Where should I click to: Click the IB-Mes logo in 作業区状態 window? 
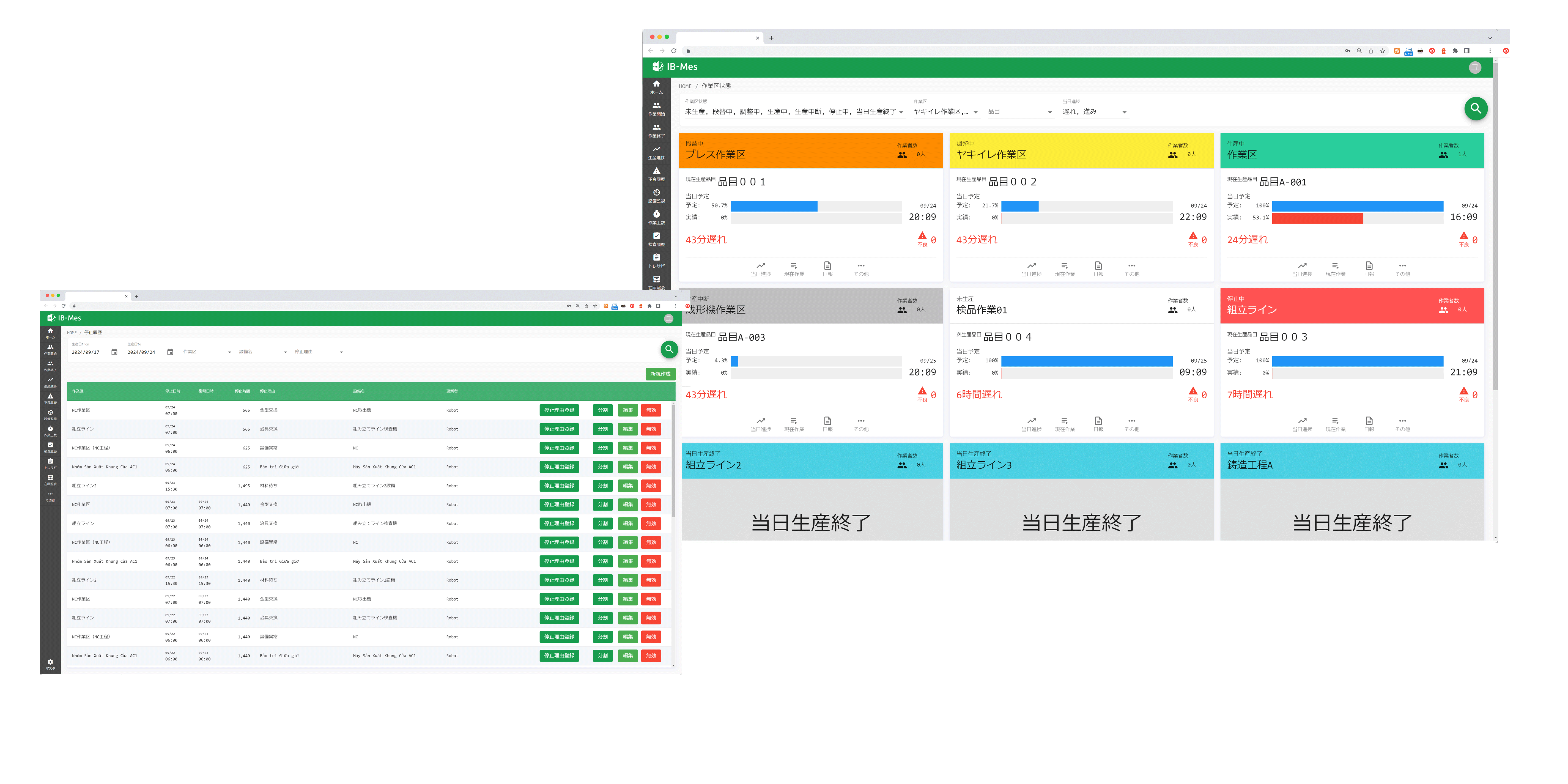[675, 67]
